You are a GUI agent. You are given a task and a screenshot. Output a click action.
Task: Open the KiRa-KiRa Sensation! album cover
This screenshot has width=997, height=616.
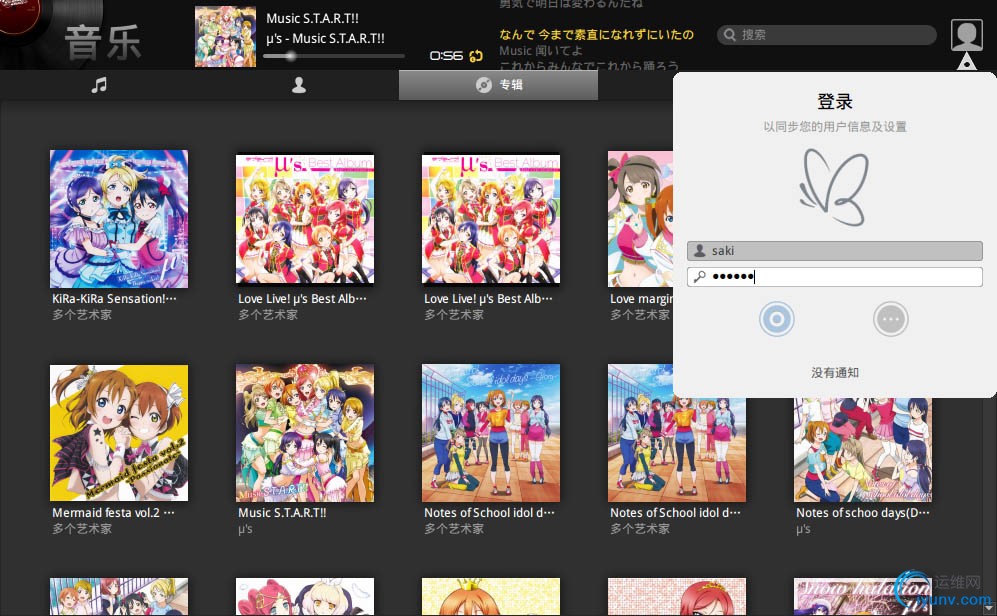click(119, 219)
